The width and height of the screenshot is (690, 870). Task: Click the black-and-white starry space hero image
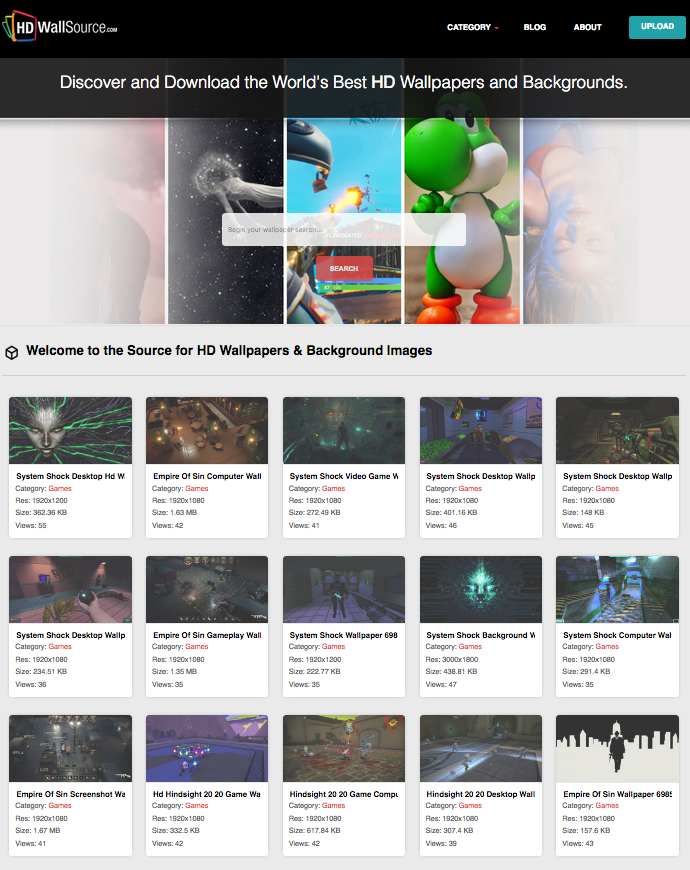click(x=226, y=222)
